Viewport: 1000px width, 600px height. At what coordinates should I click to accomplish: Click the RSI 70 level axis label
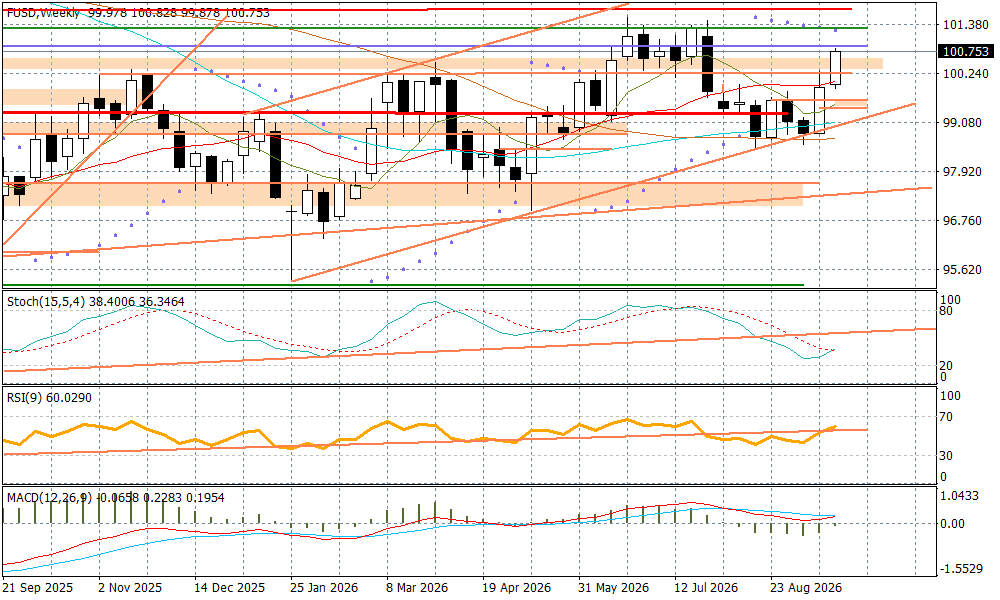click(x=947, y=417)
